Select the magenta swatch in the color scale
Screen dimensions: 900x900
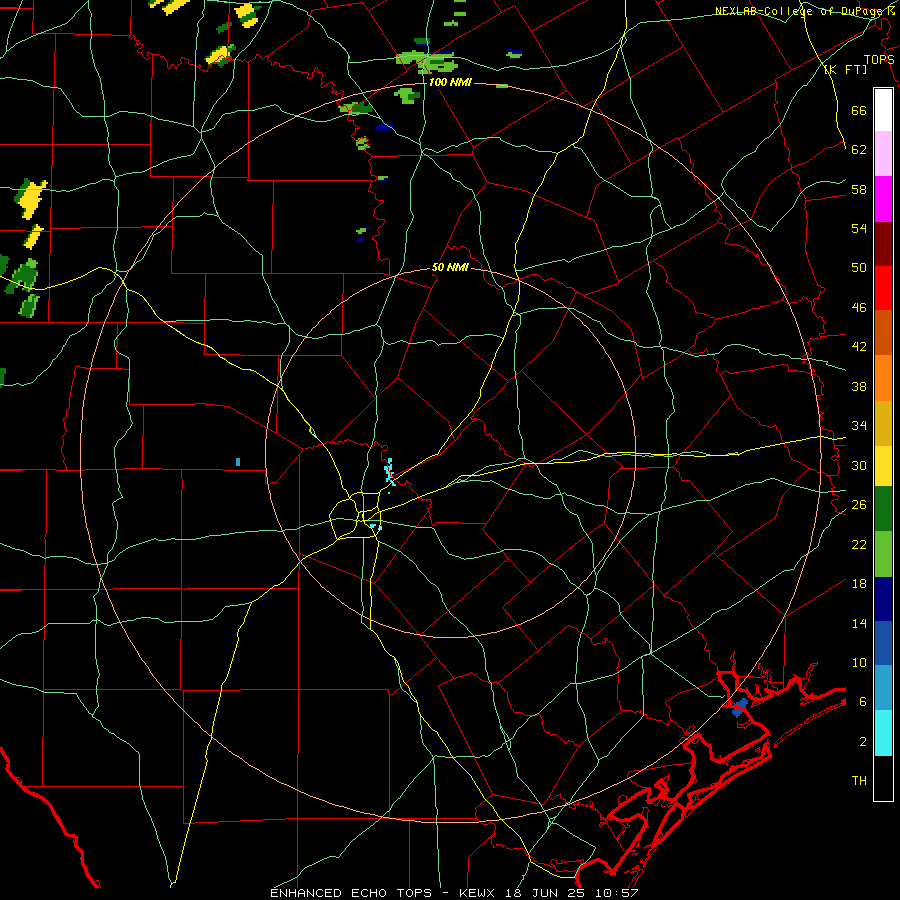(883, 199)
